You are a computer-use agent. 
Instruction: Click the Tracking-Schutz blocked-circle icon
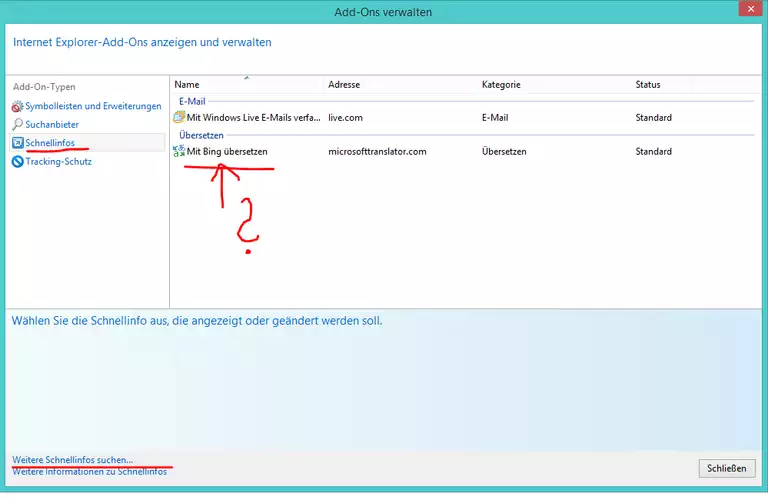[17, 161]
